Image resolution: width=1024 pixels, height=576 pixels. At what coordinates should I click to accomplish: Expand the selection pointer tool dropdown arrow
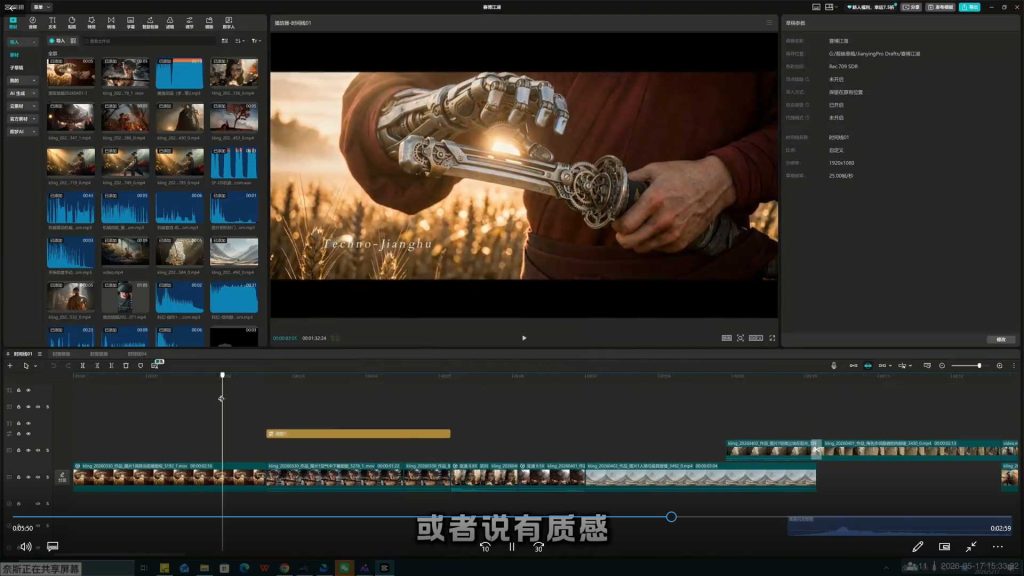tap(35, 366)
